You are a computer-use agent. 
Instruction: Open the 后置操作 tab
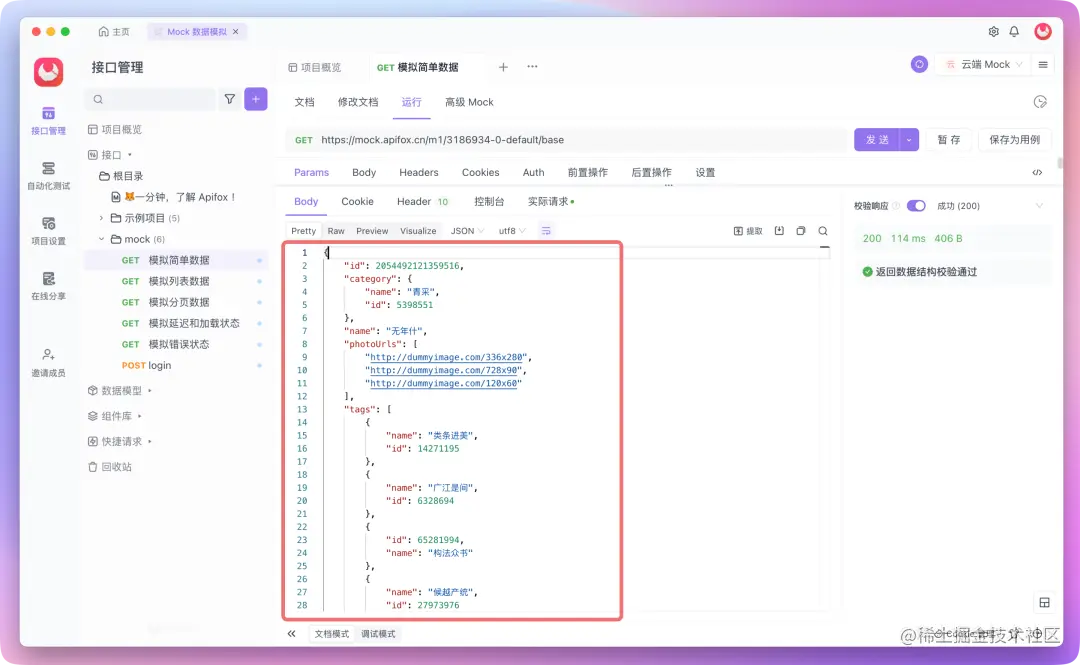click(651, 172)
